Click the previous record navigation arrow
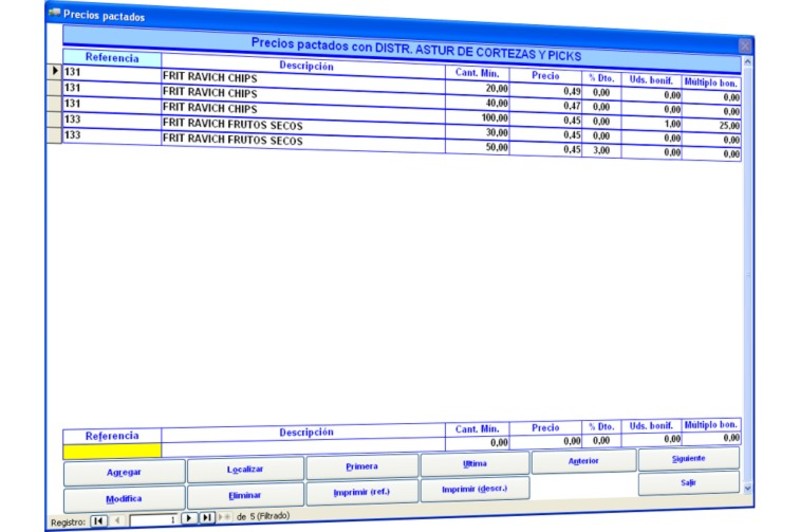 pyautogui.click(x=117, y=519)
